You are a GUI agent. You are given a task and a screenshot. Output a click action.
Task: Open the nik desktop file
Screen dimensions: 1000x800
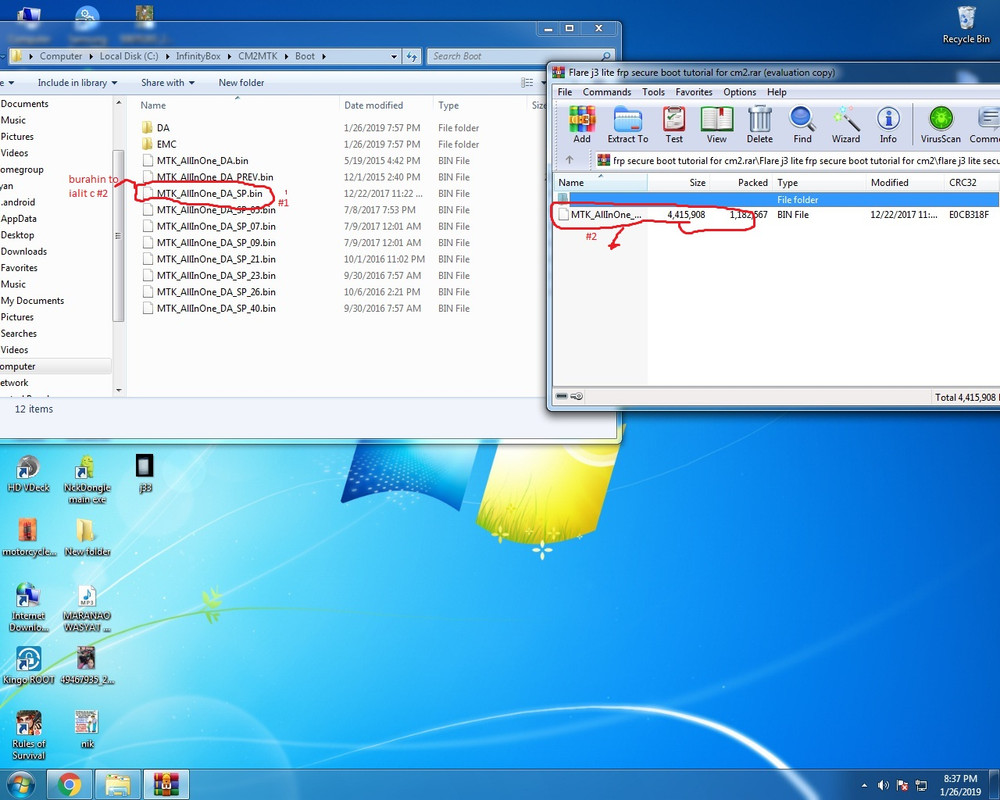click(87, 729)
